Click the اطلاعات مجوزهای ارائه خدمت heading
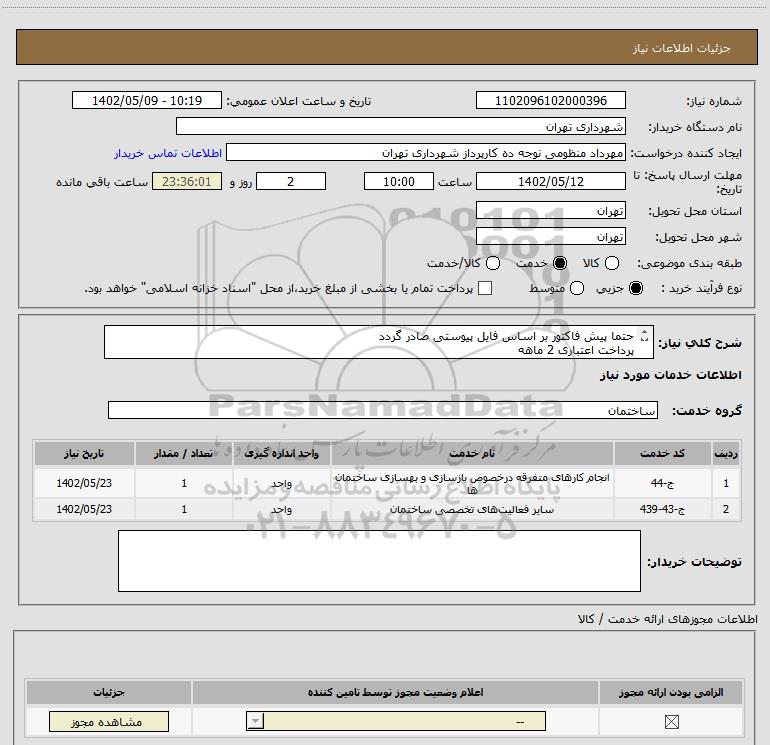770x745 pixels. 667,619
